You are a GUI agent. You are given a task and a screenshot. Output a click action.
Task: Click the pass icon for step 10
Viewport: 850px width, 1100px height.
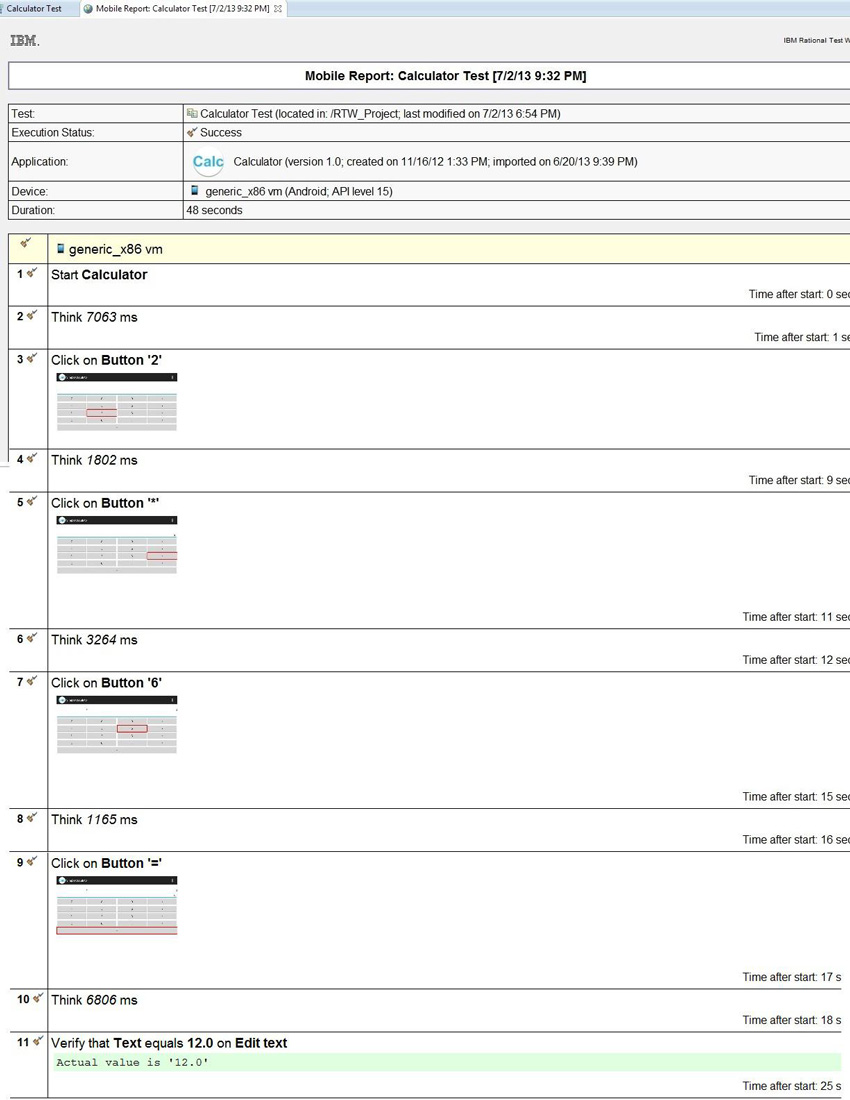pos(38,998)
